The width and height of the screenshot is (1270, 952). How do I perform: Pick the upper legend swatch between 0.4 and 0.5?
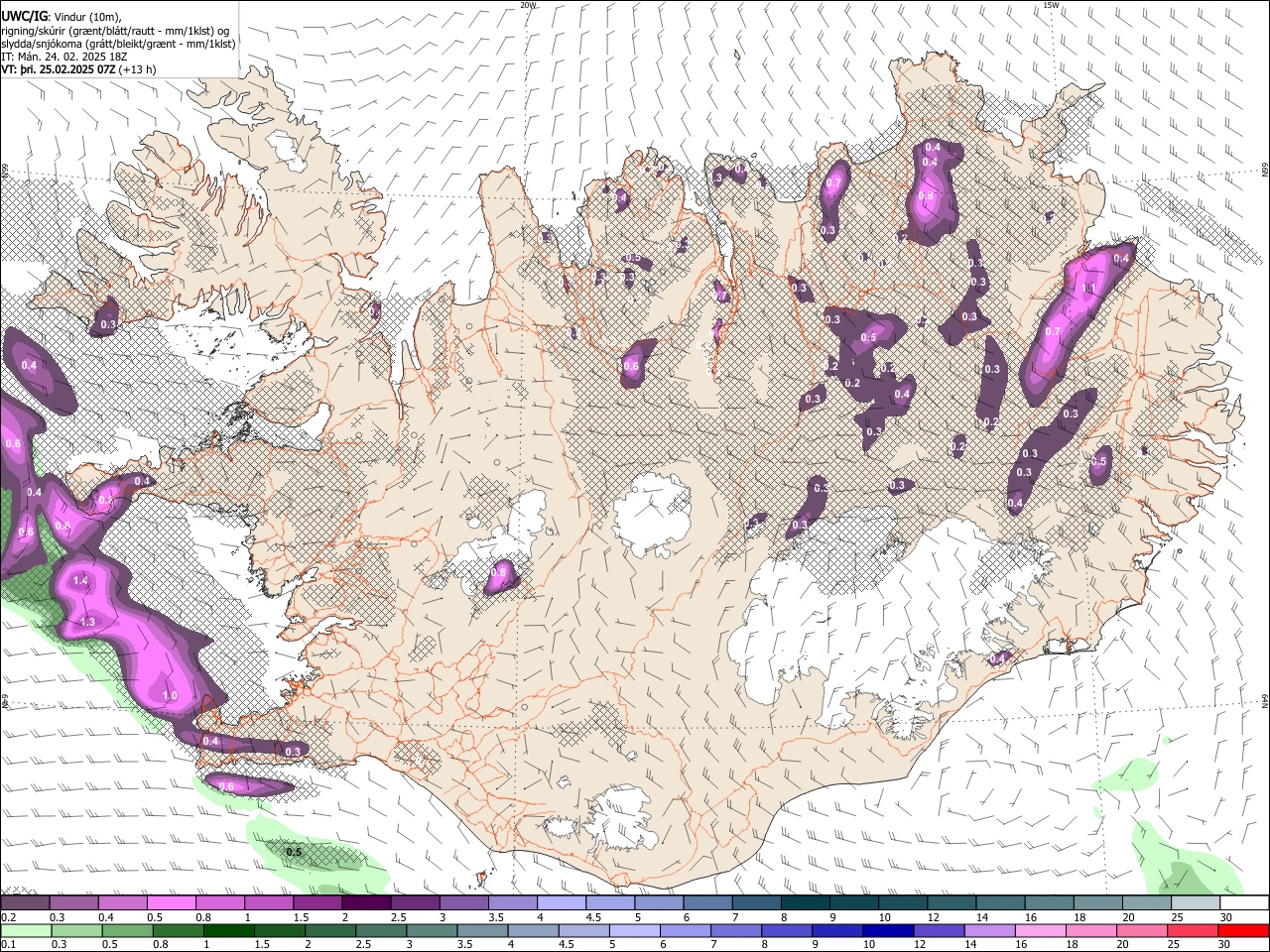point(122,902)
